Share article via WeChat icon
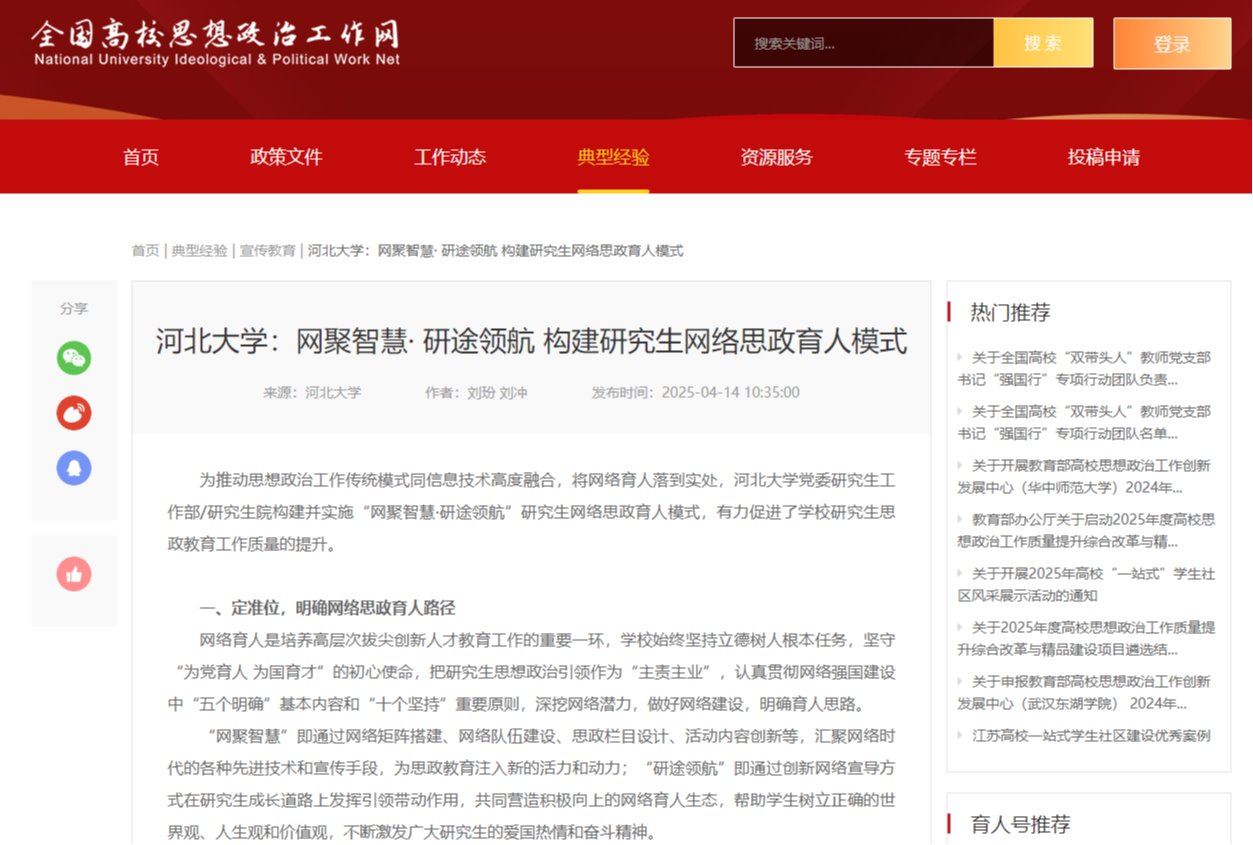Image resolution: width=1253 pixels, height=845 pixels. [74, 358]
